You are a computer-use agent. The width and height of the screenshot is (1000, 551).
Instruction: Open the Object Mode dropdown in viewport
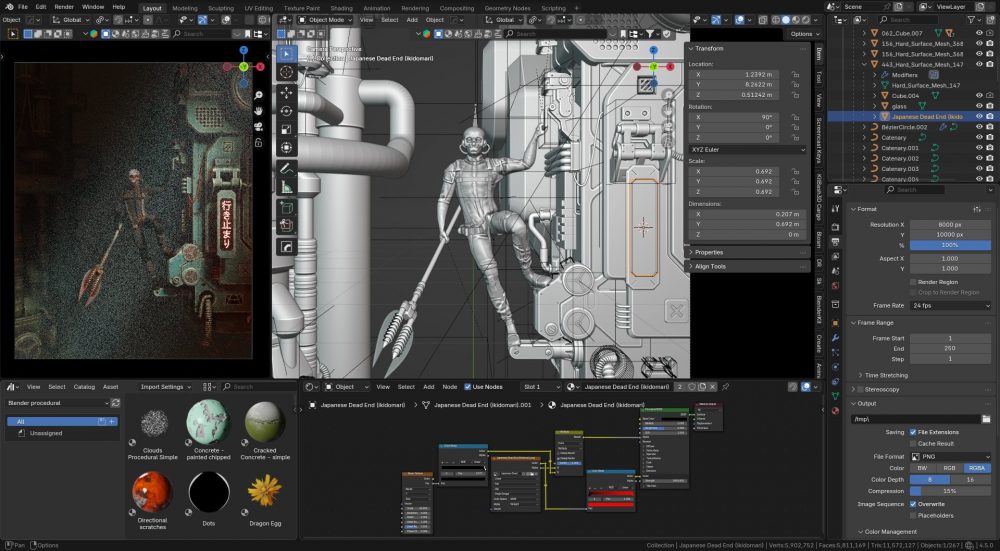tap(325, 20)
